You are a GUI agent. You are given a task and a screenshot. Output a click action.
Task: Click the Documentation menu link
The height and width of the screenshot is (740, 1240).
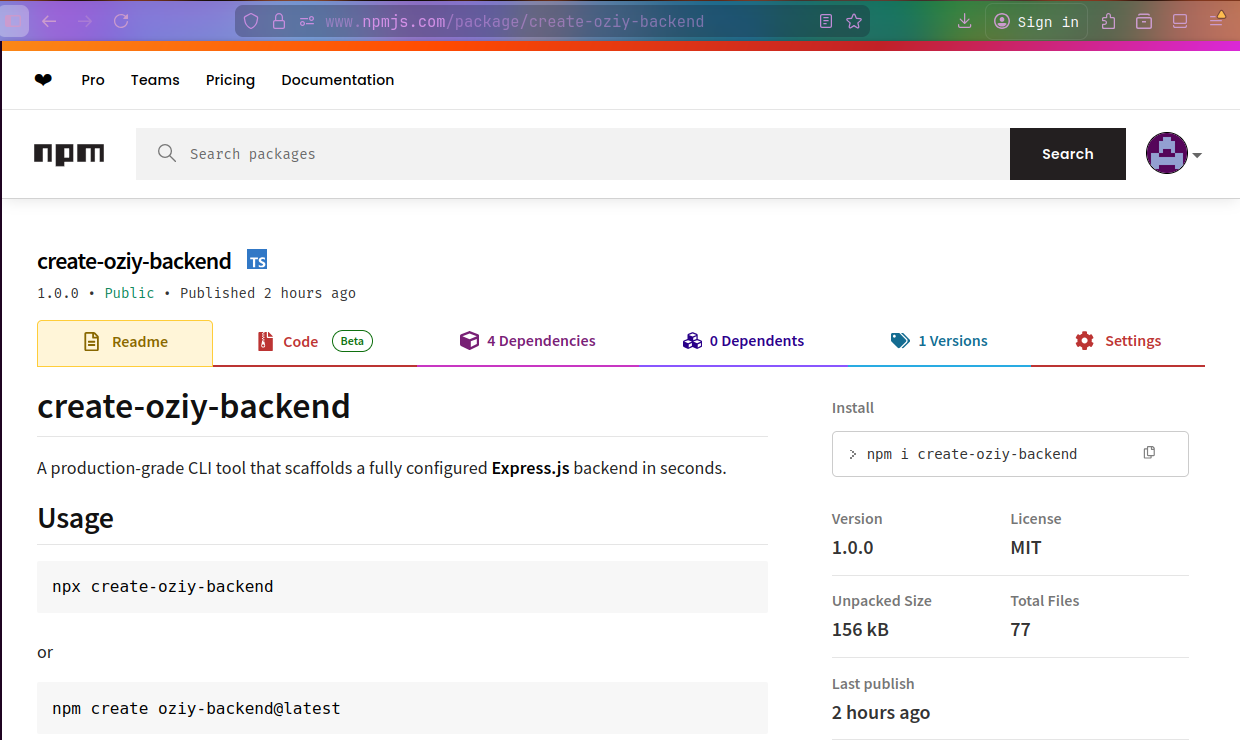pos(337,79)
